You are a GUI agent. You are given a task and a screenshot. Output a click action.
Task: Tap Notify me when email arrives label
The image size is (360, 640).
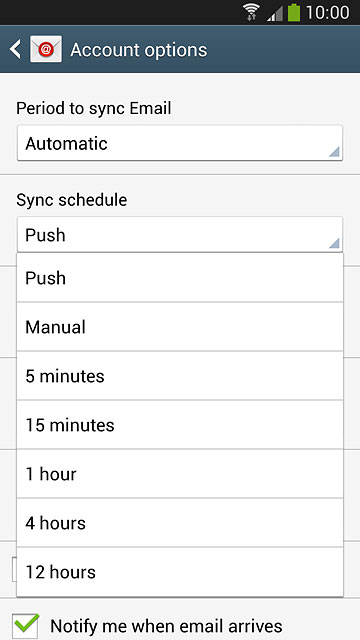(166, 626)
